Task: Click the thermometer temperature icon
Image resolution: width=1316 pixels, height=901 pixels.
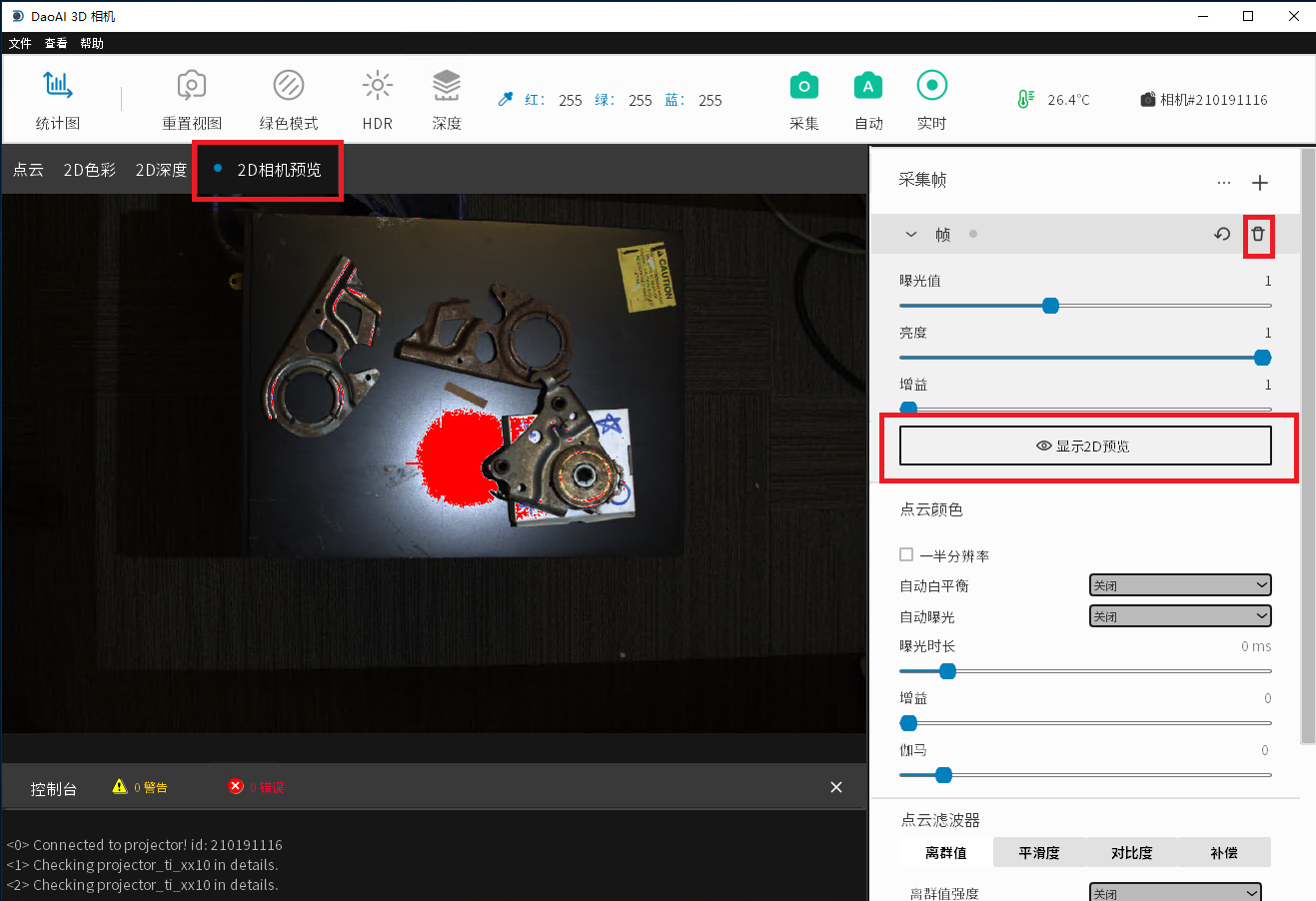Action: point(1025,99)
